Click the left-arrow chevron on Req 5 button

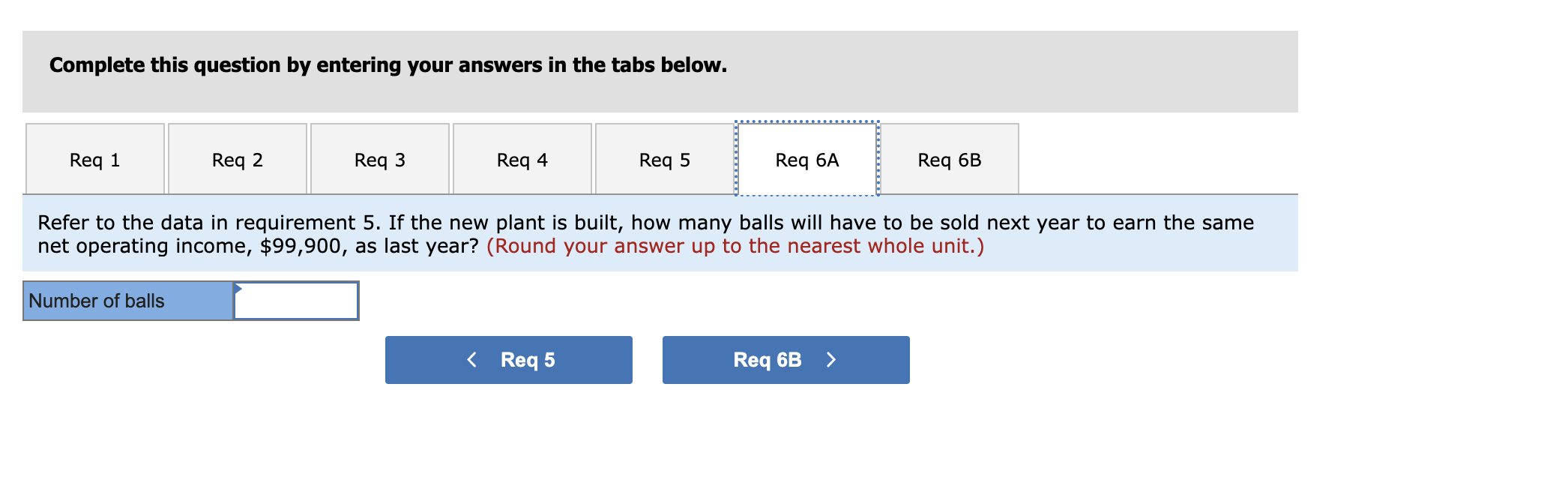471,360
